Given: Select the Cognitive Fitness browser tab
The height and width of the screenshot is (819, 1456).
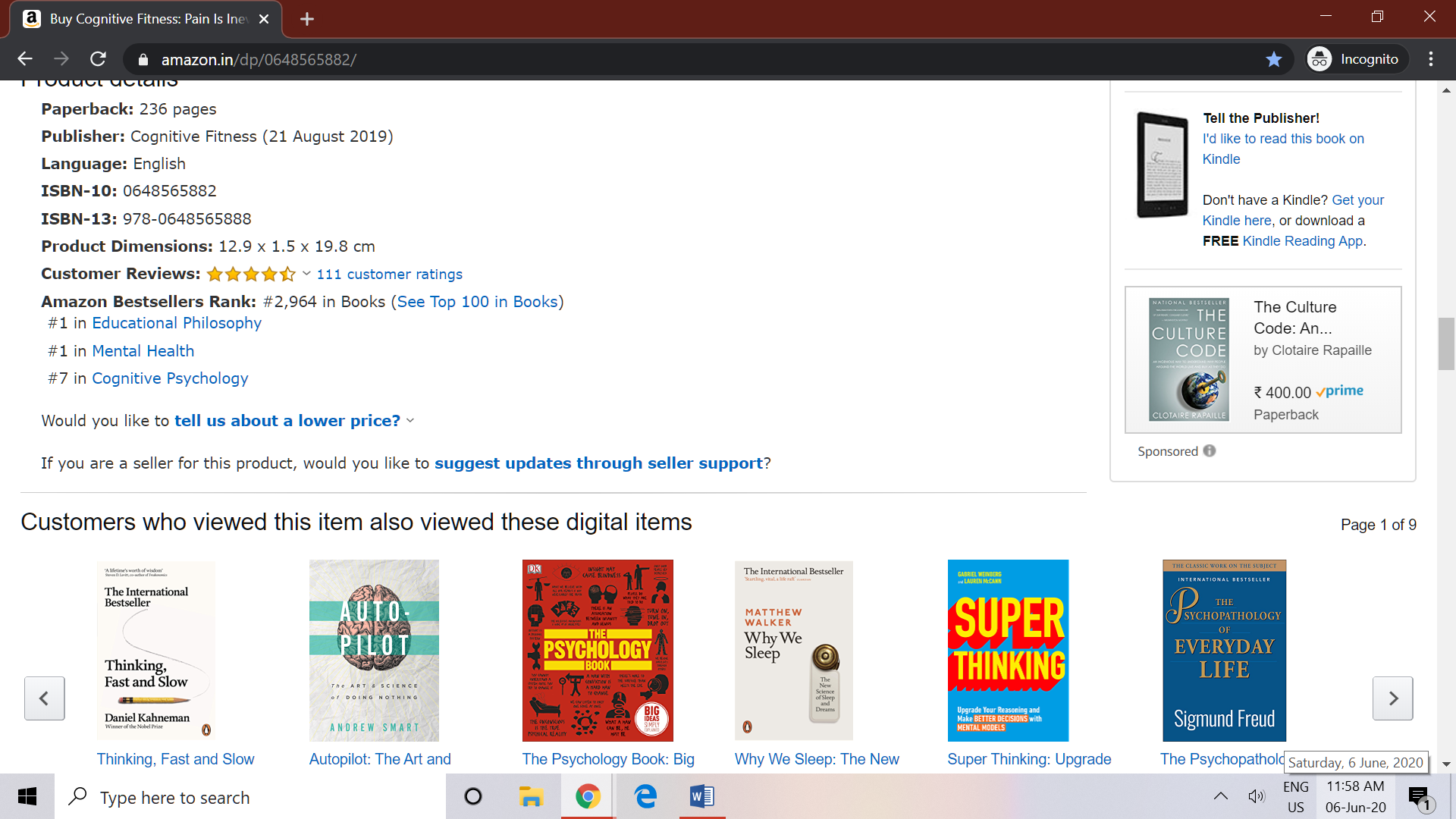Looking at the screenshot, I should pos(146,19).
